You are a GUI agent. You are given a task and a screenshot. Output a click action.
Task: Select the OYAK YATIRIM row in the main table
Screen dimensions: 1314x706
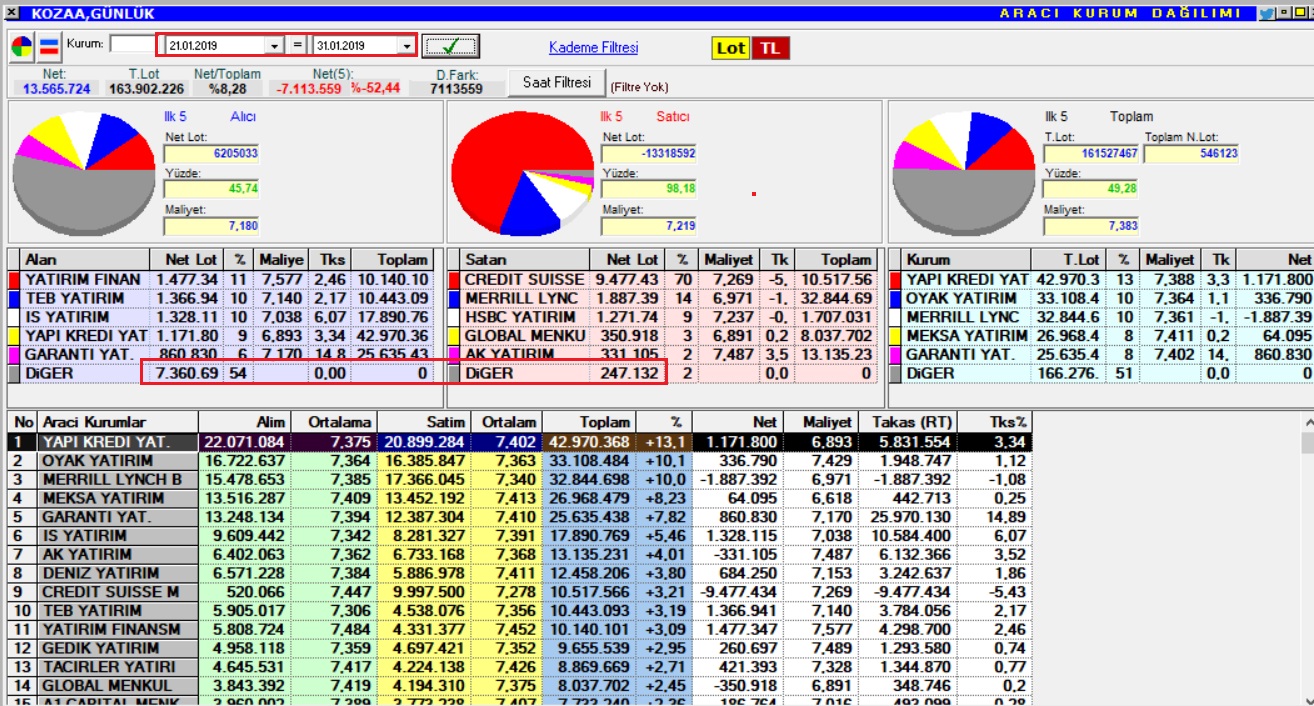pos(519,461)
